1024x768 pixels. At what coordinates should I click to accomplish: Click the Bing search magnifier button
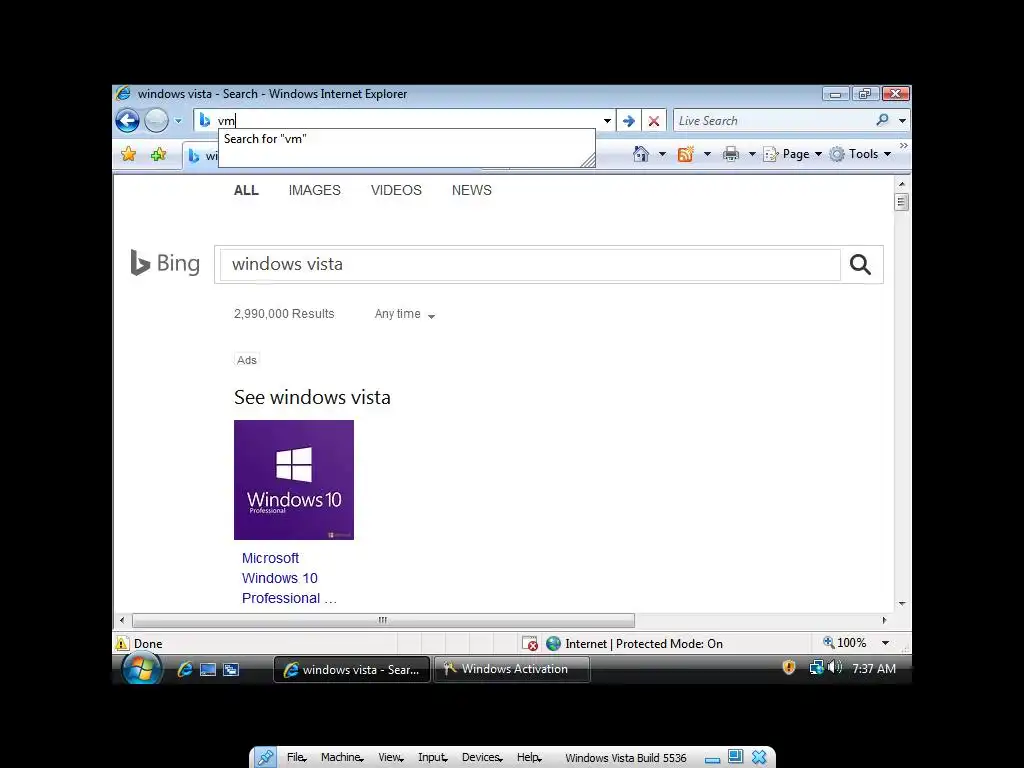coord(860,264)
